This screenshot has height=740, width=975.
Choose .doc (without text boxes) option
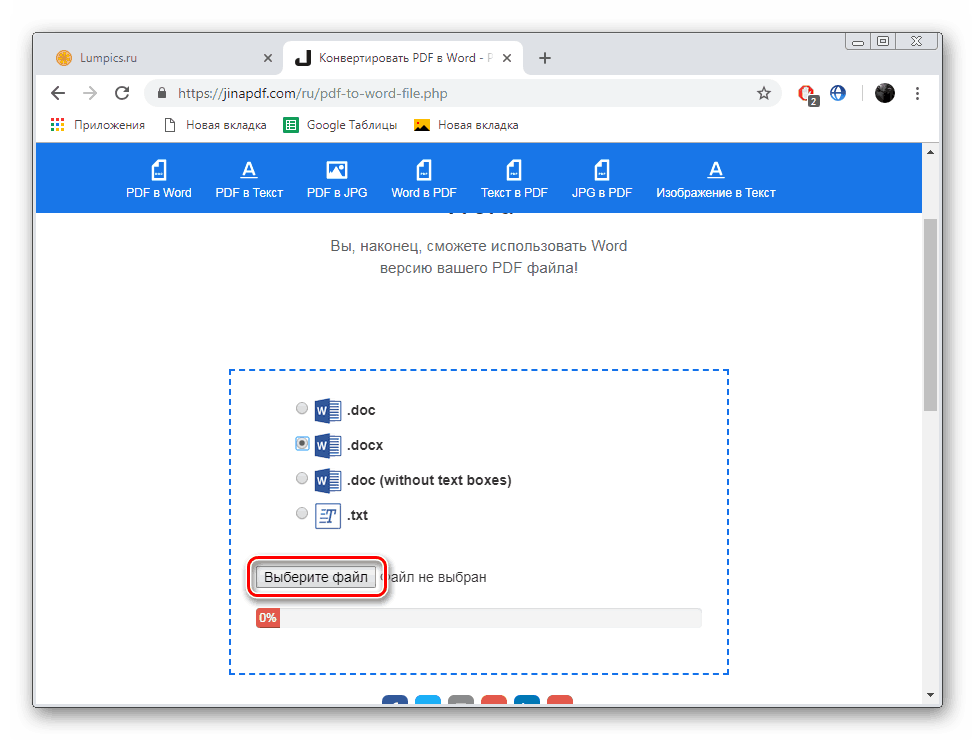click(x=302, y=478)
